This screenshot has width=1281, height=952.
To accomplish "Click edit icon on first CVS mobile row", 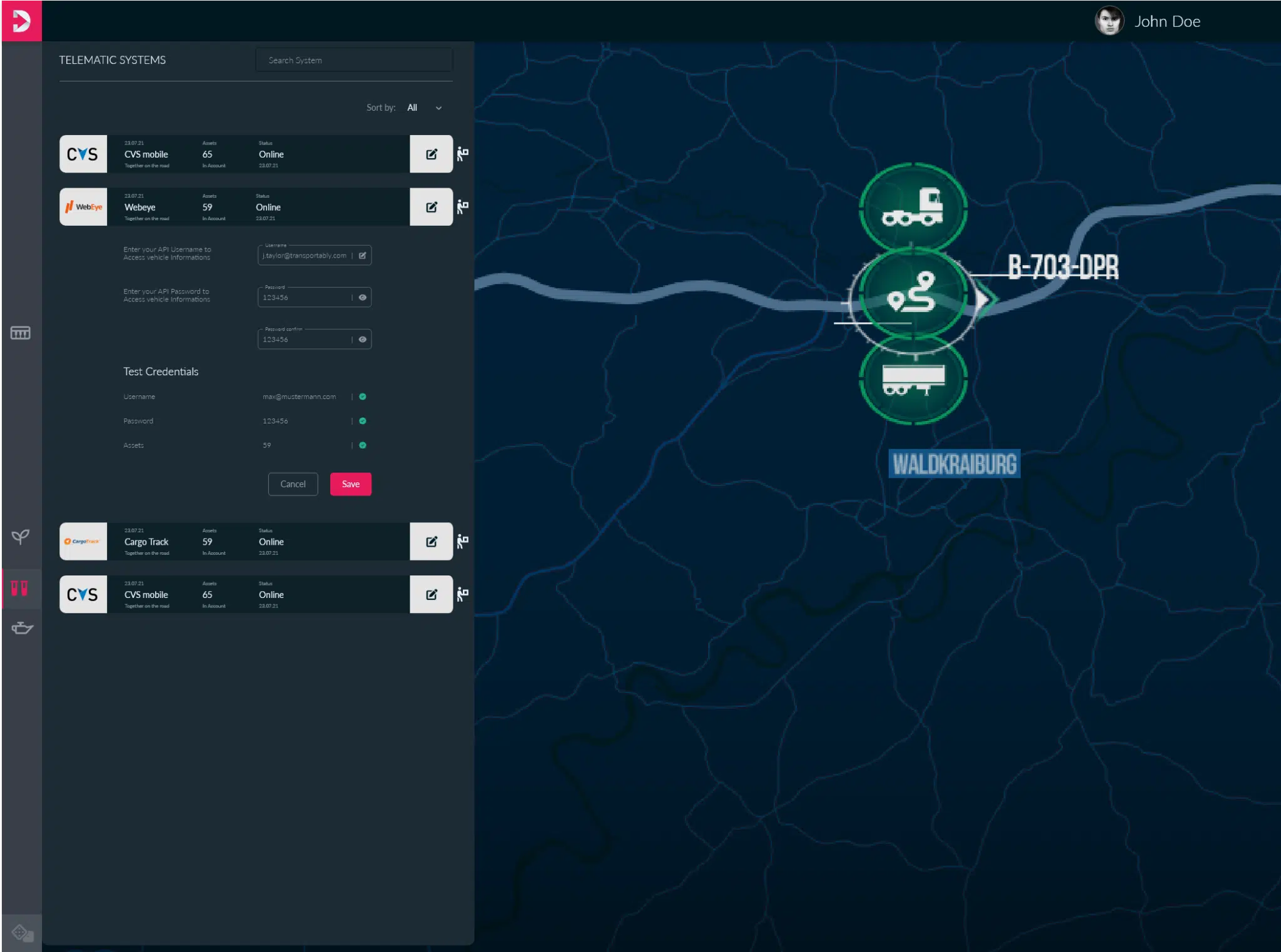I will [x=431, y=154].
